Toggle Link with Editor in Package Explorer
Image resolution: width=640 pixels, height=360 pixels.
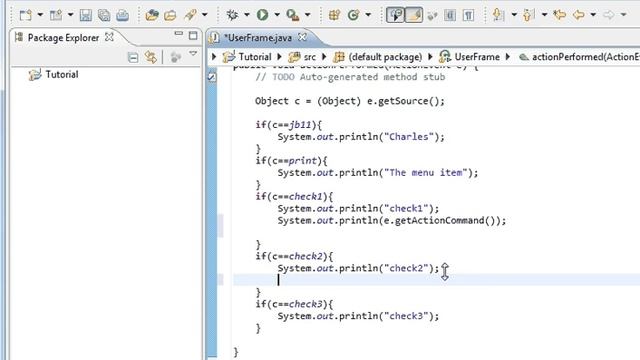click(x=151, y=57)
